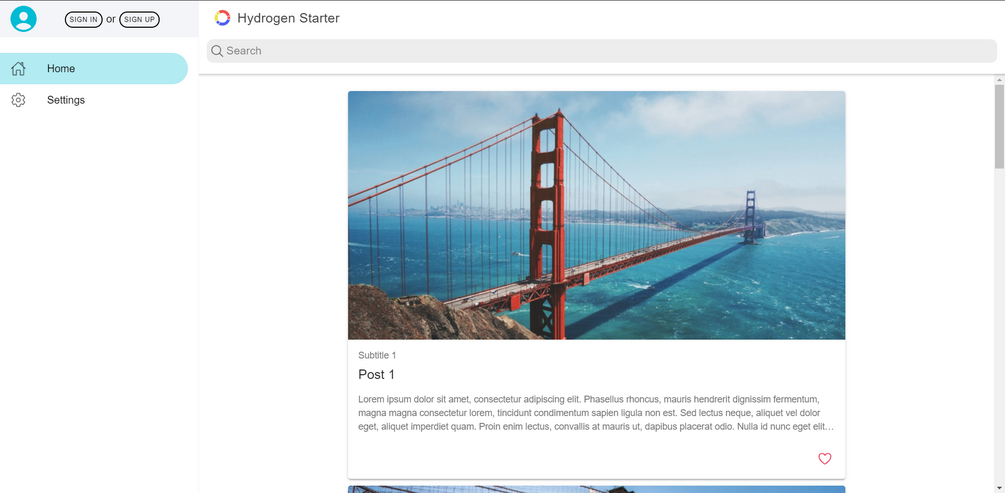Like Post 1 with the heart icon
Viewport: 1005px width, 493px height.
pos(825,458)
